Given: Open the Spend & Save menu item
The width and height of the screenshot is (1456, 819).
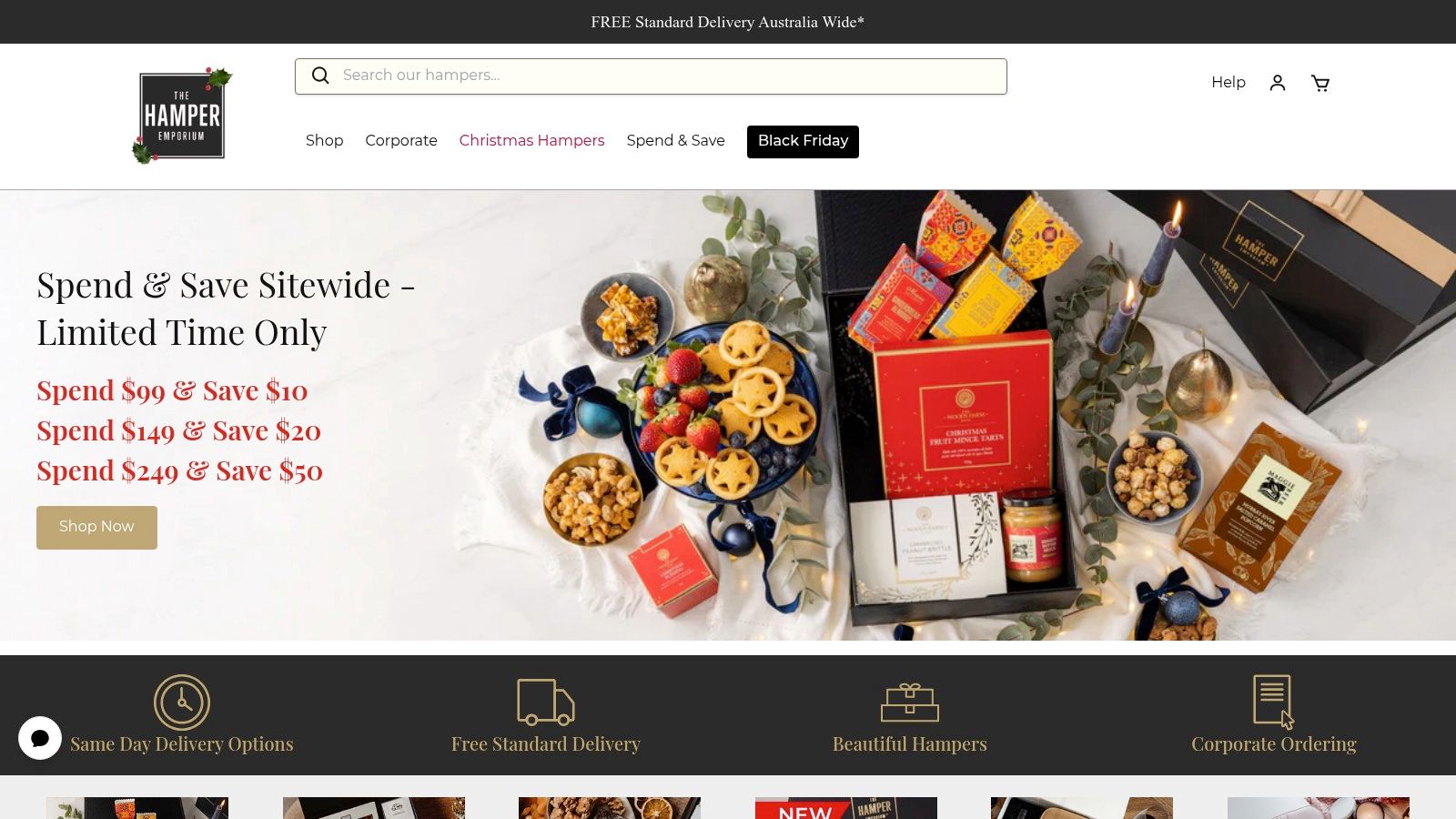Looking at the screenshot, I should coord(676,140).
